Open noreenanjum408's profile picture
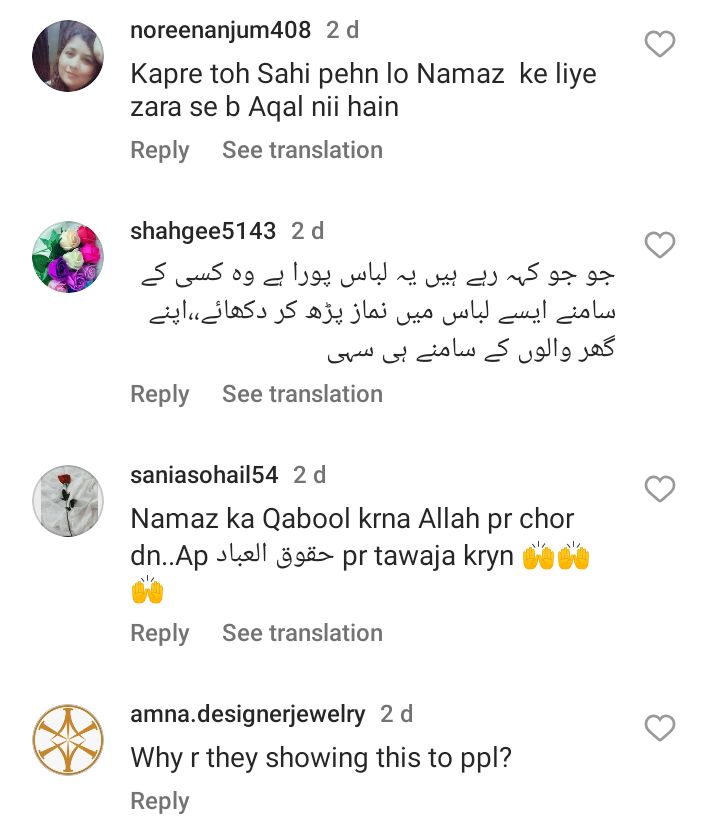The width and height of the screenshot is (720, 832). tap(68, 56)
